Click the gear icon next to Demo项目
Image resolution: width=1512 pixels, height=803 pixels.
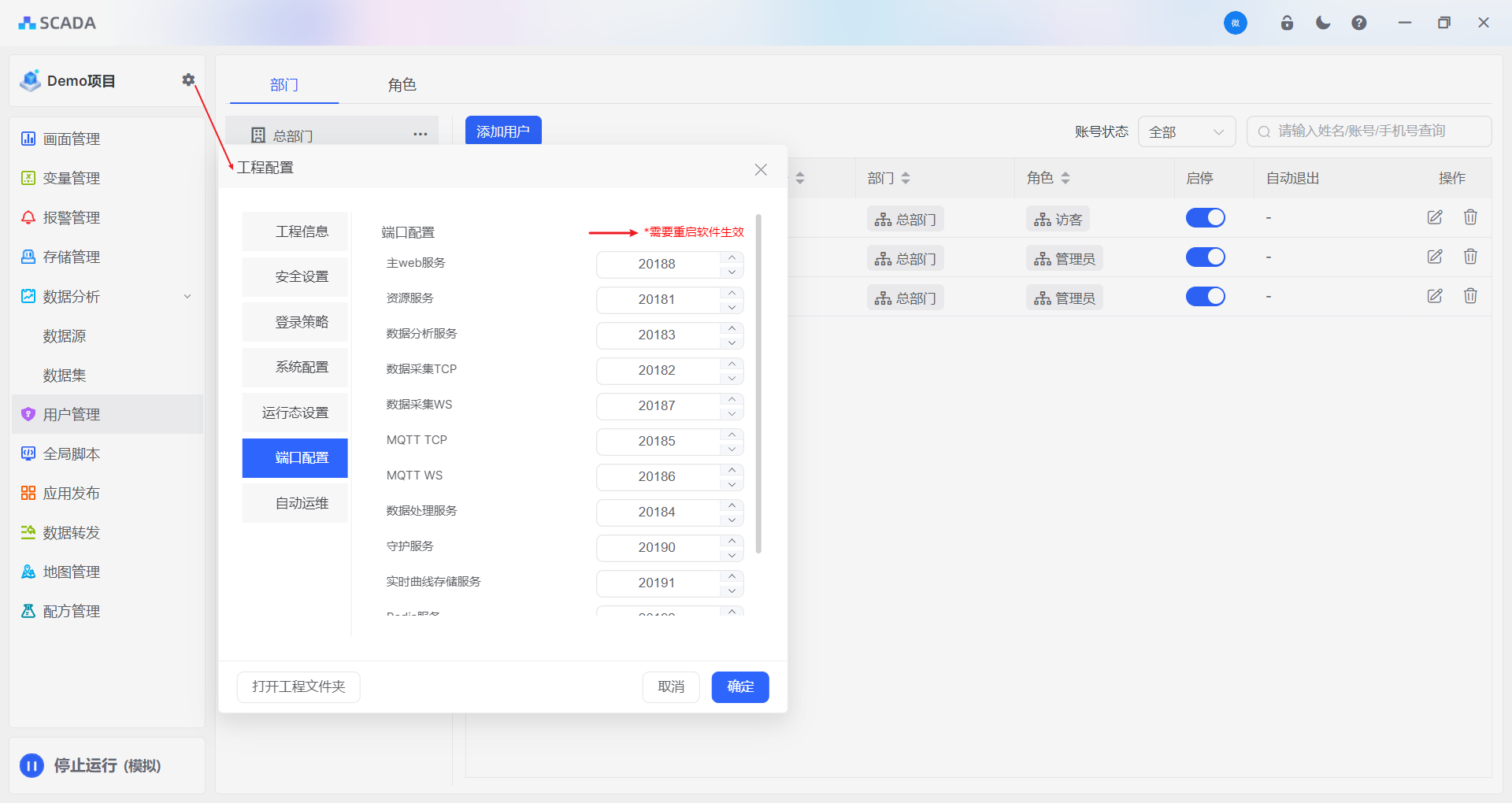click(x=188, y=80)
